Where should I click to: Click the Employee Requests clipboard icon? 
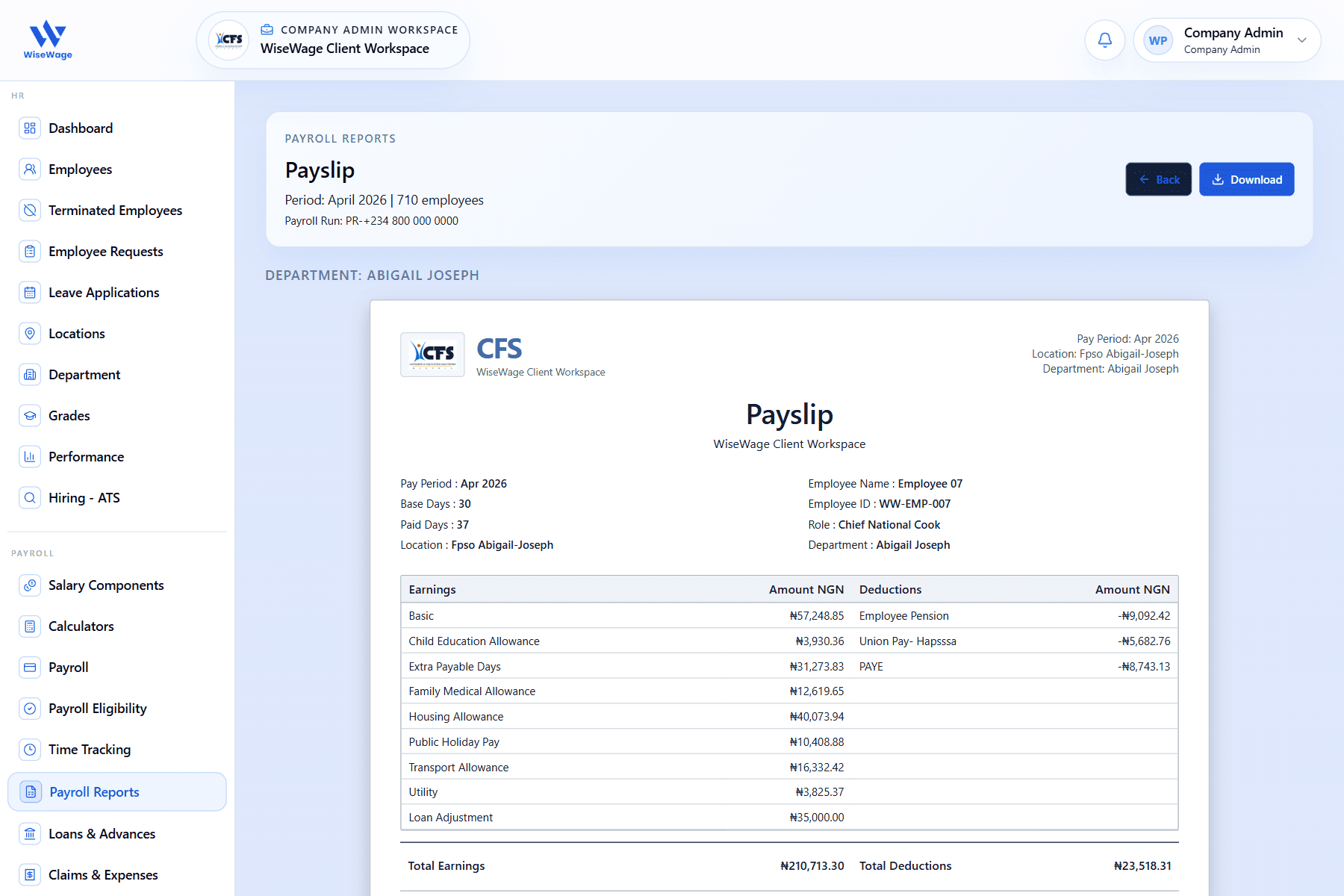(30, 252)
